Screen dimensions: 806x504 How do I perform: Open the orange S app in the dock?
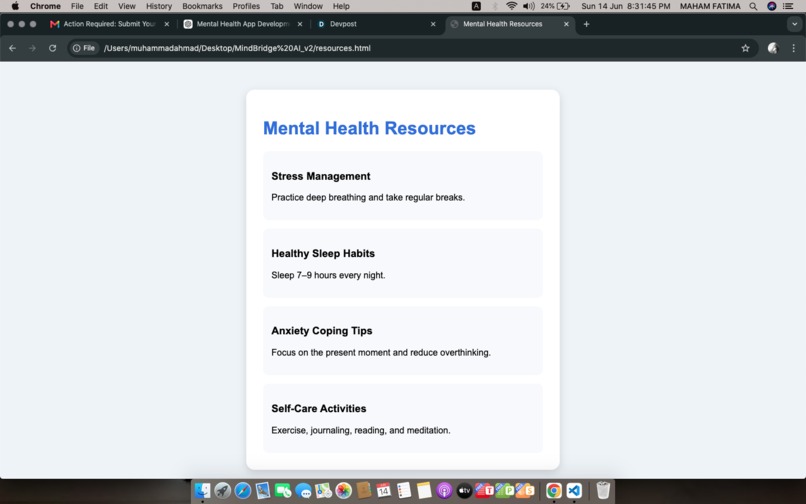pos(525,491)
